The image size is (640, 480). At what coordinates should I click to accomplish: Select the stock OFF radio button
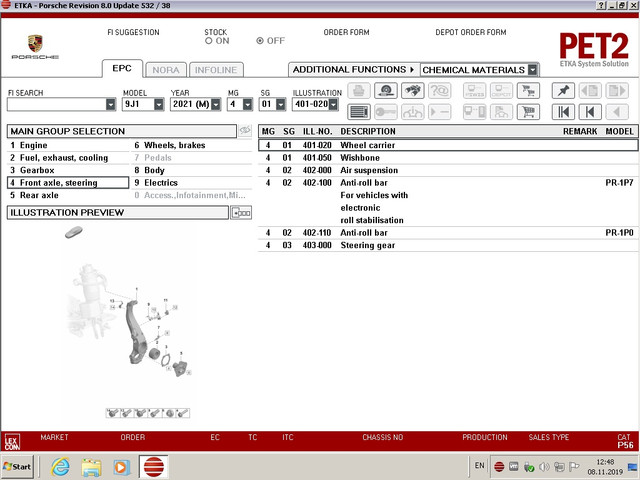[260, 41]
